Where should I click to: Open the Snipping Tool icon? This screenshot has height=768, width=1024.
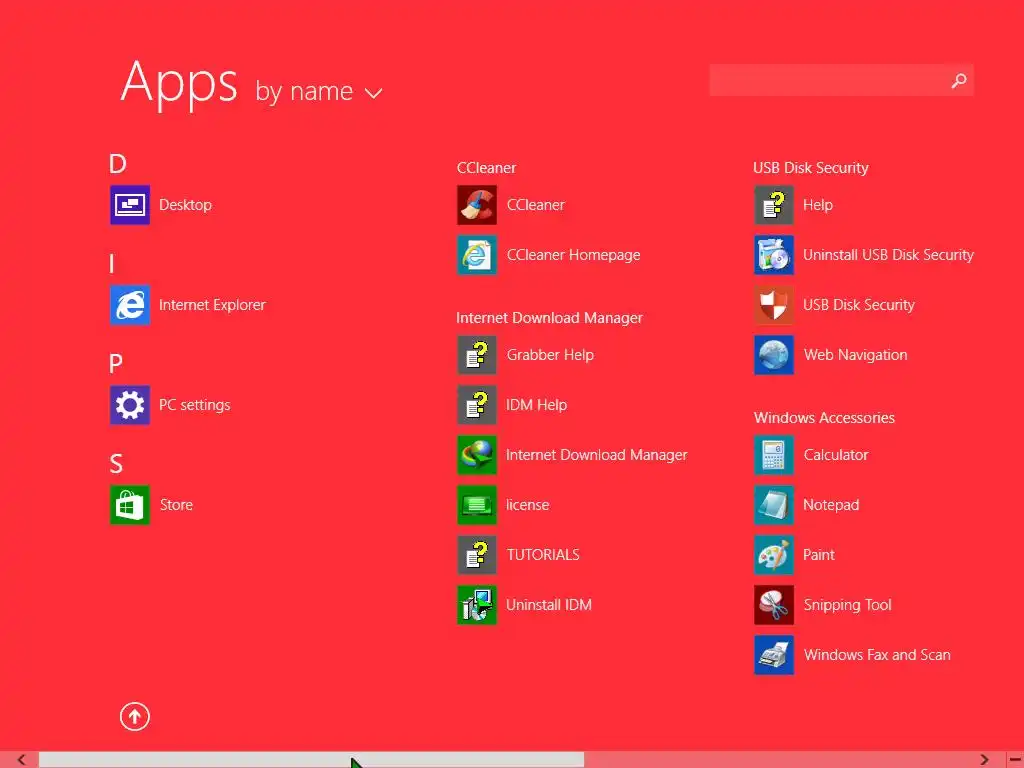click(x=774, y=605)
